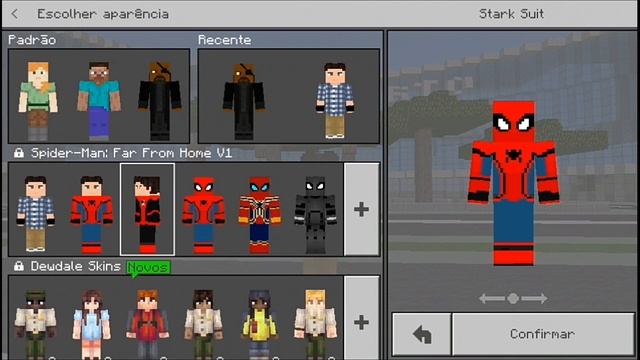The height and width of the screenshot is (360, 640).
Task: Select the highlighted red-black jacket skin
Action: coord(147,209)
